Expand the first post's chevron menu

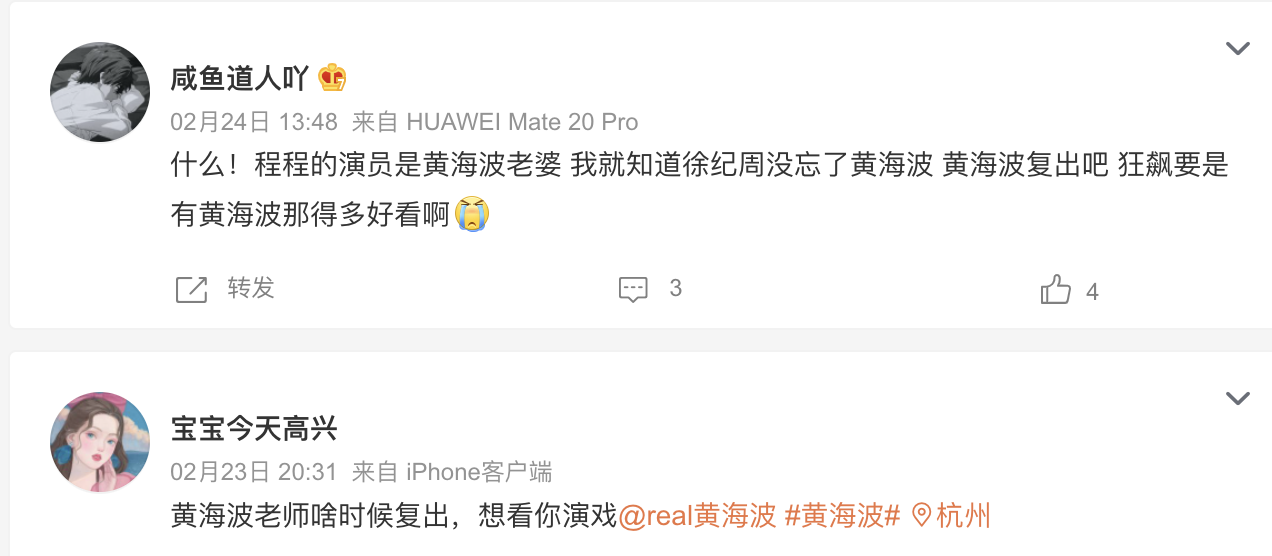[1238, 48]
